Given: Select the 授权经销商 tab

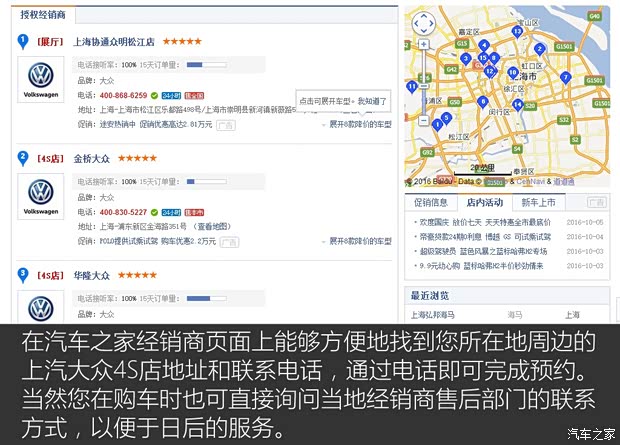Looking at the screenshot, I should 43,16.
